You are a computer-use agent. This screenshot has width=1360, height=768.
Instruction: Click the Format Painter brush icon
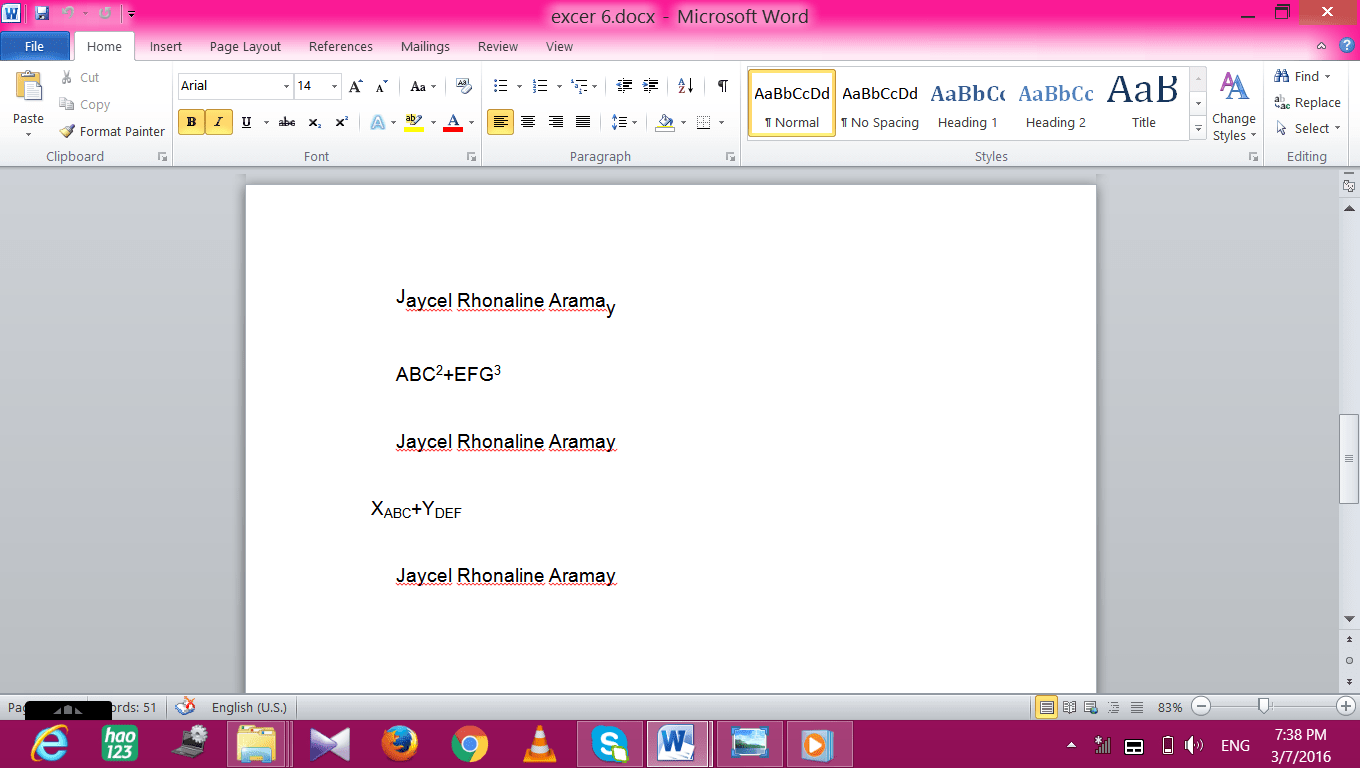67,131
